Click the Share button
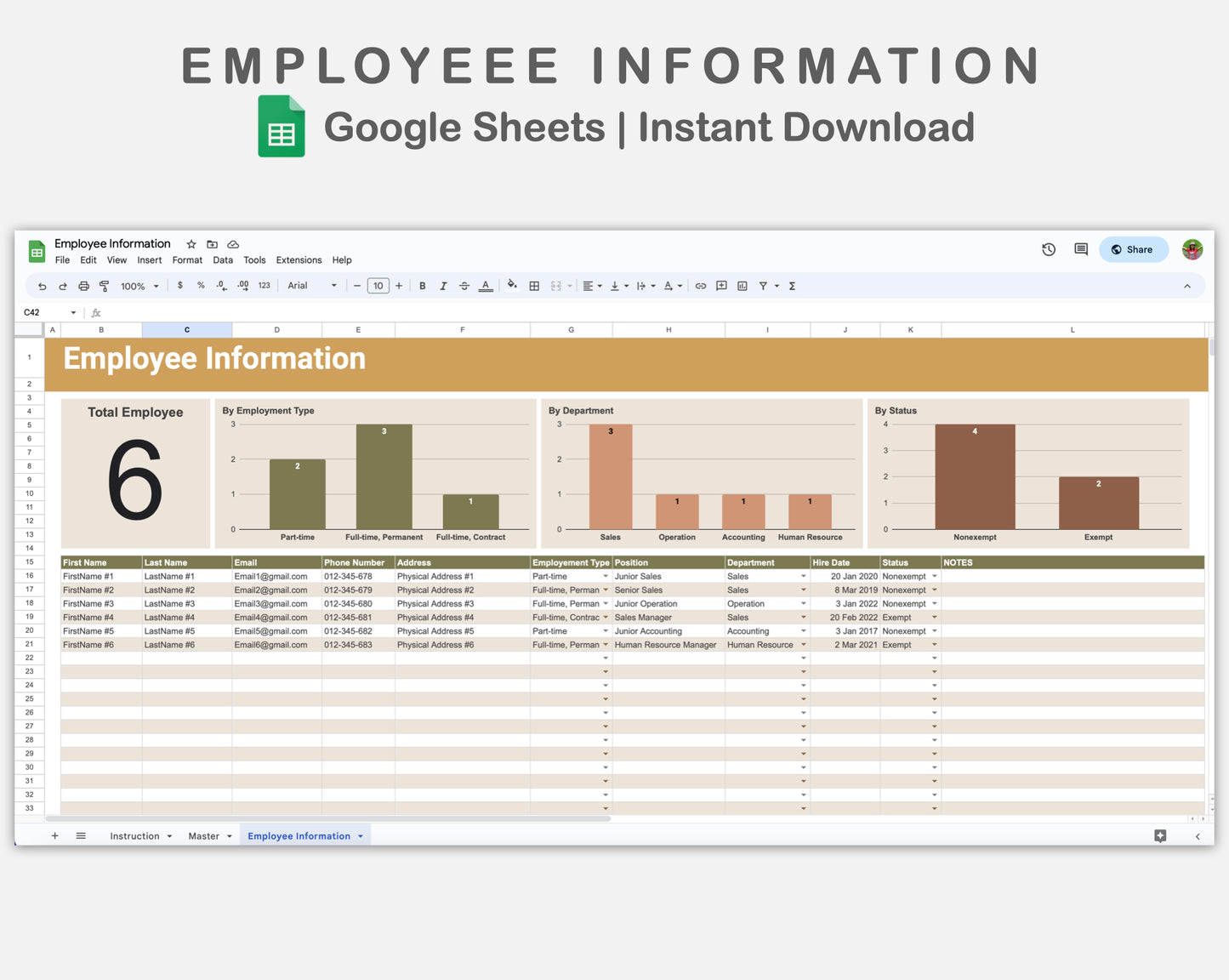 click(x=1134, y=249)
